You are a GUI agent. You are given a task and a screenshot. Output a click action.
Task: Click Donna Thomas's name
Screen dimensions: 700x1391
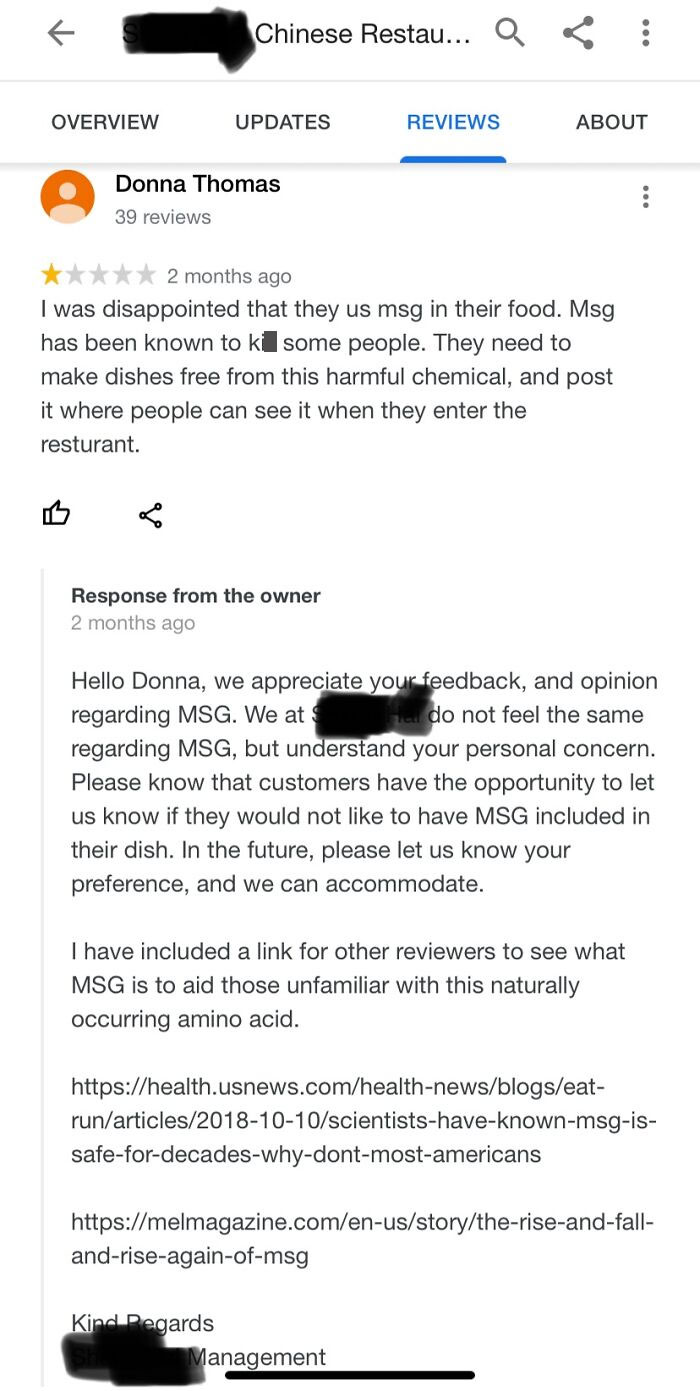pos(197,185)
